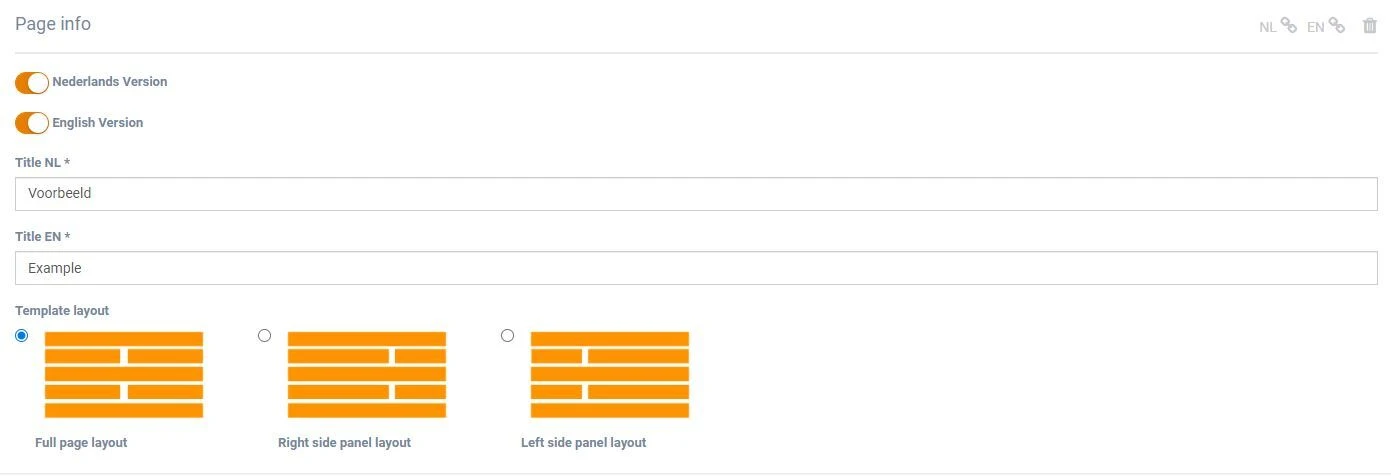Pick the Left side panel layout radio button
Screen dimensions: 1391x476
click(507, 336)
